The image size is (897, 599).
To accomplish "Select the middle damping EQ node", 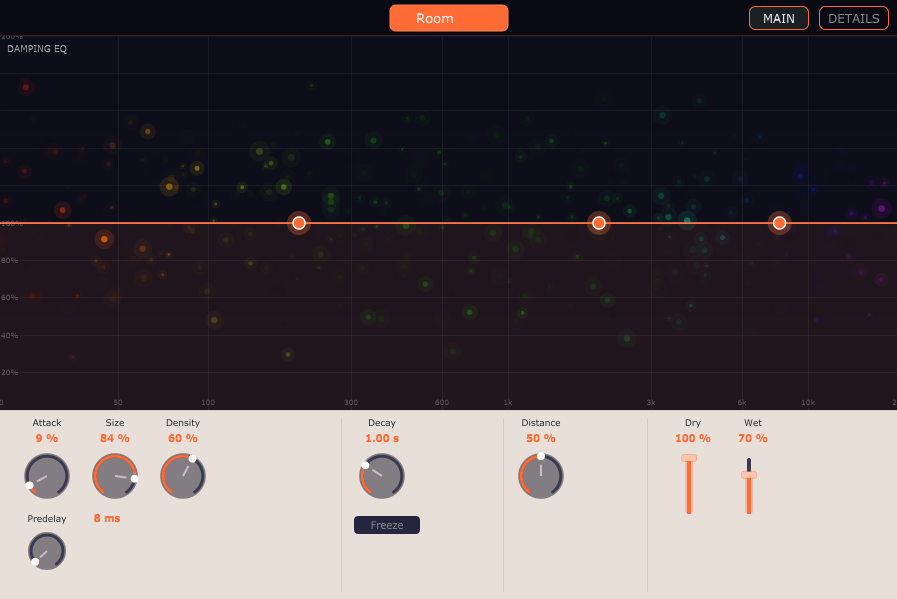I will point(598,223).
